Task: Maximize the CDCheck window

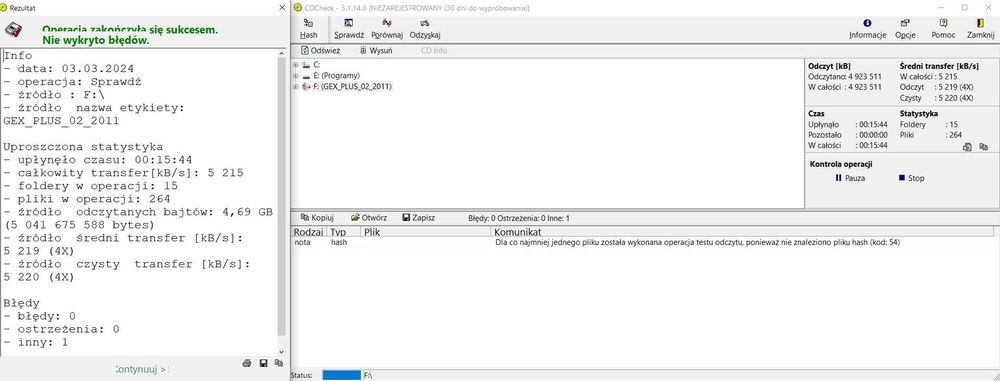Action: point(964,8)
